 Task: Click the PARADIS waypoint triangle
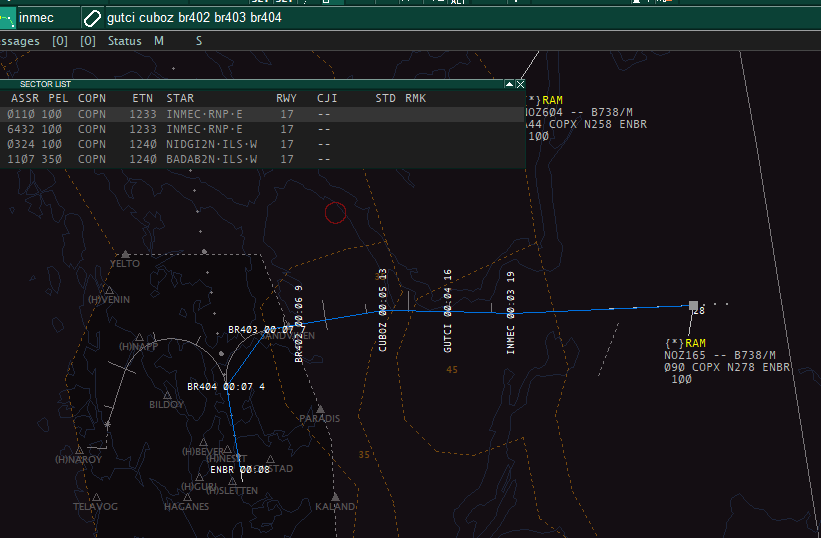coord(319,408)
